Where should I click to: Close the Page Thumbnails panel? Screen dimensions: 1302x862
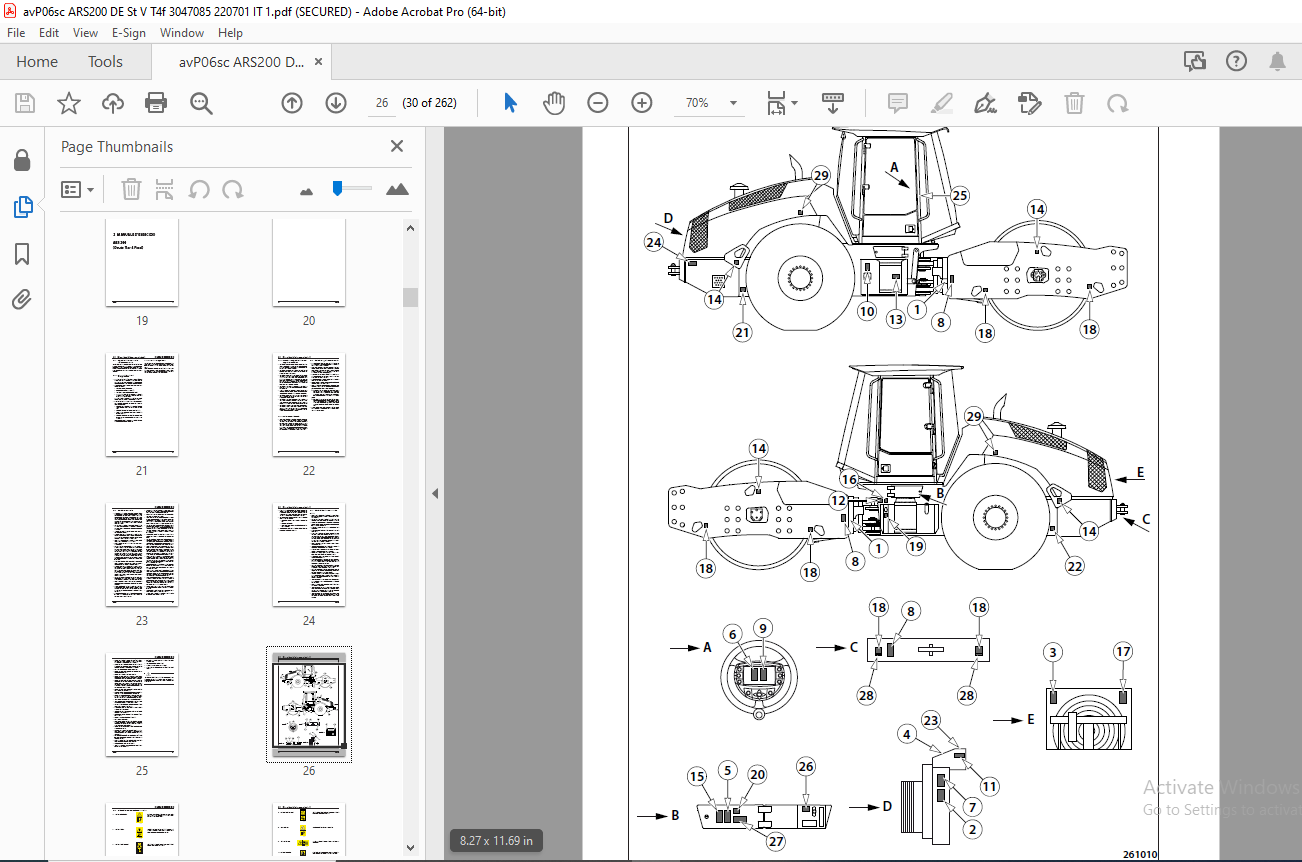click(x=396, y=146)
